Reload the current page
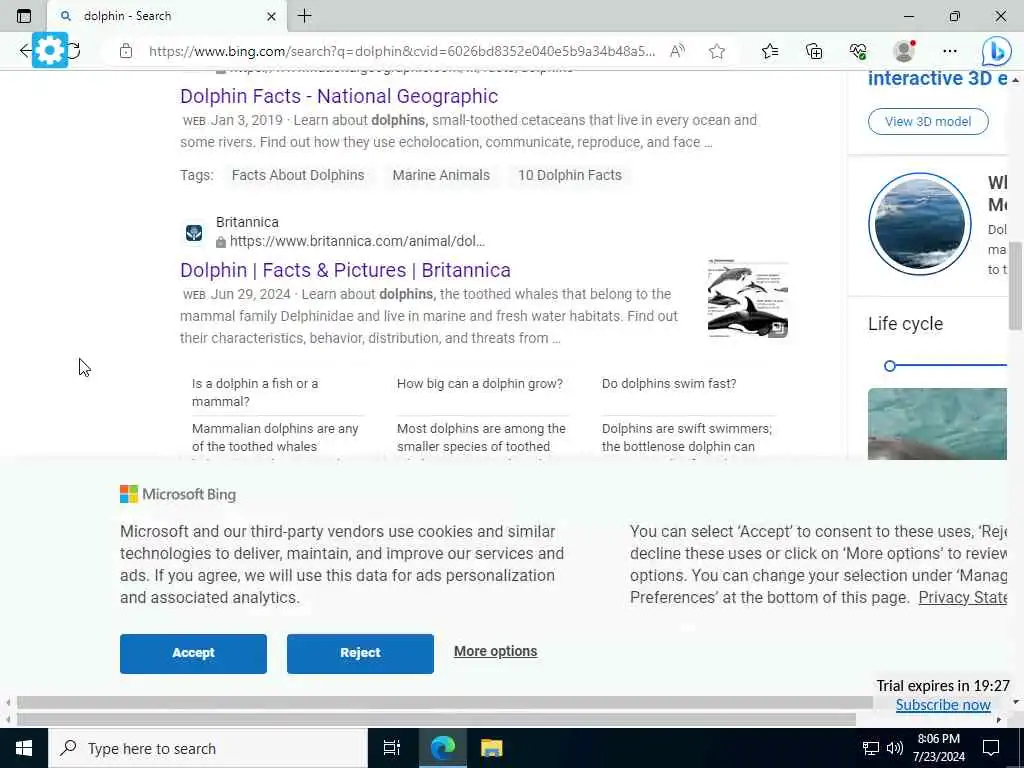 74,51
